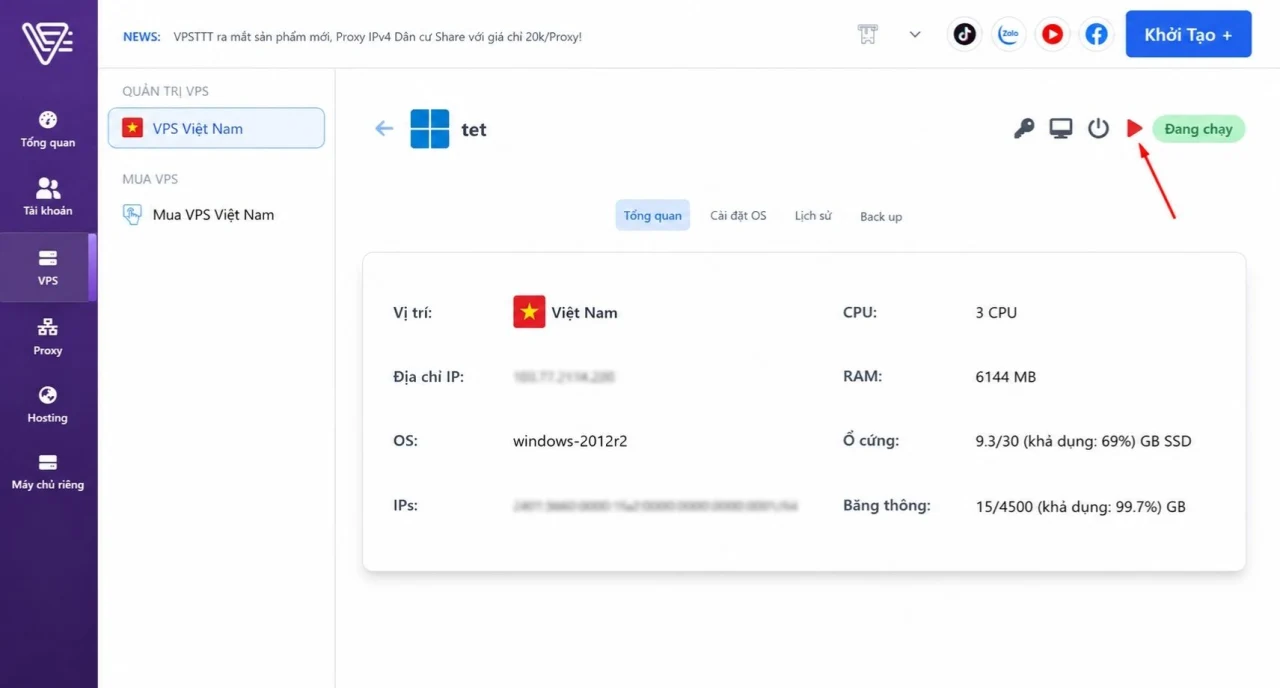Select VPS section in sidebar
Screen dimensions: 1280x688
[48, 268]
